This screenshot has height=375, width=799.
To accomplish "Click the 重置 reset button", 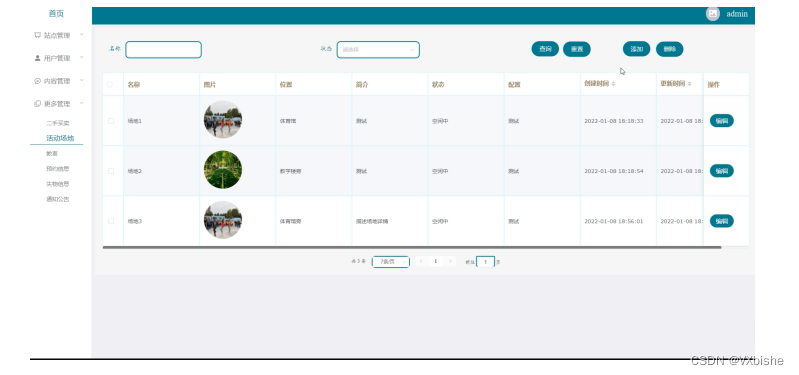I will (x=577, y=49).
